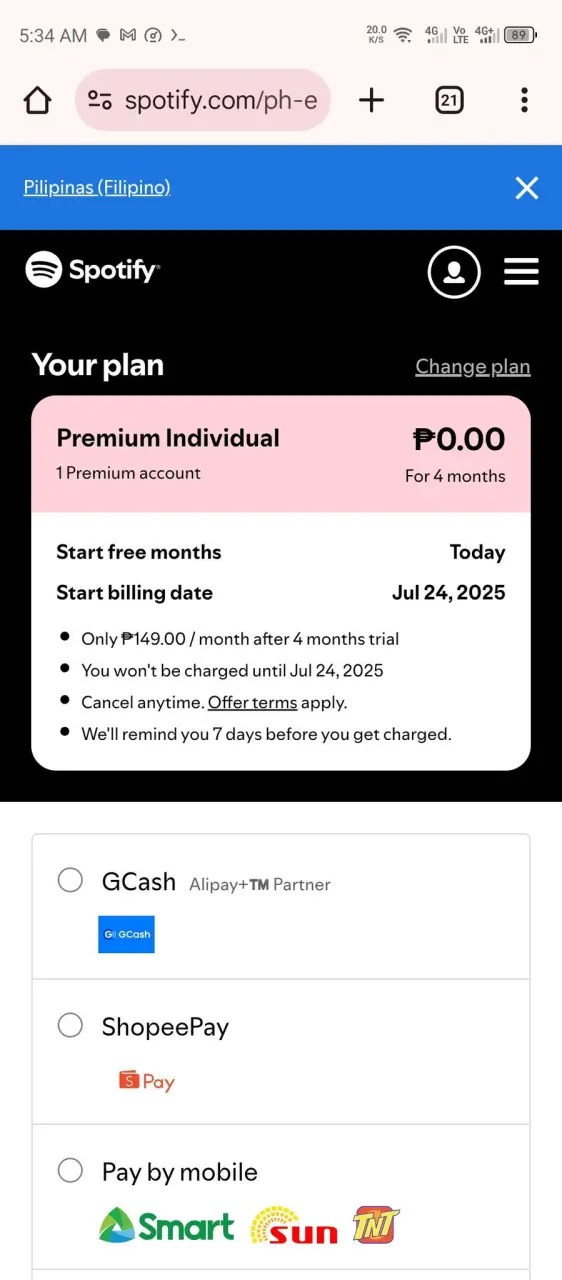Select the GCash payment radio button
The width and height of the screenshot is (562, 1280).
click(70, 880)
